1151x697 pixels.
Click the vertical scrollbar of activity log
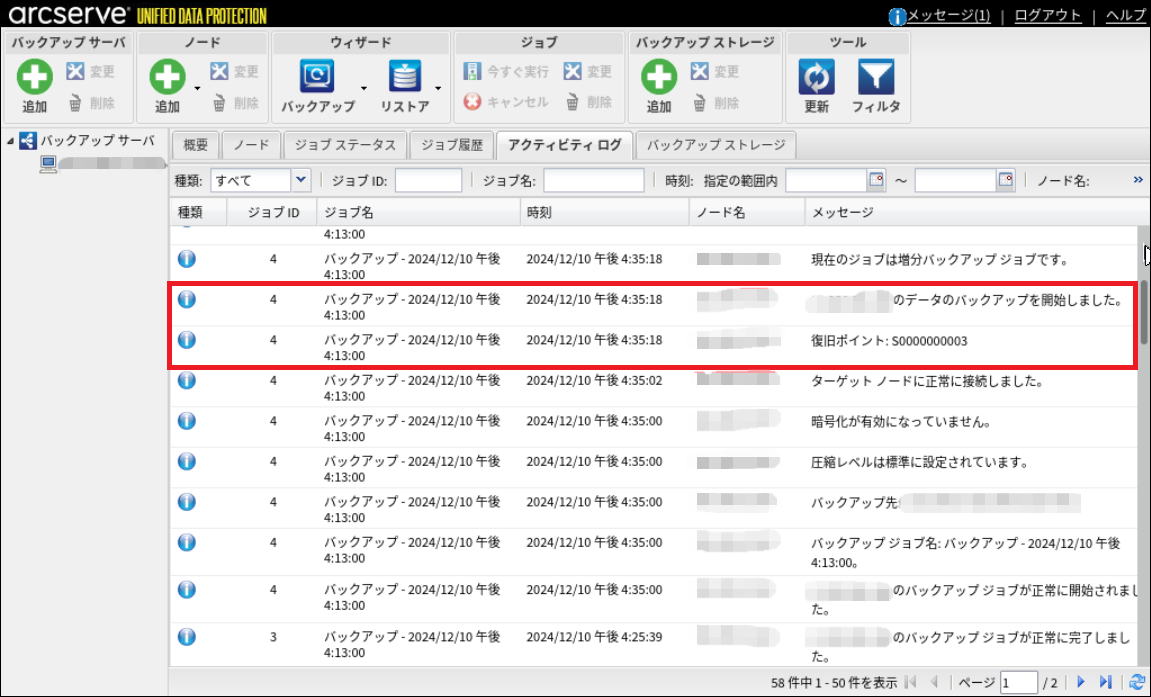pyautogui.click(x=1143, y=311)
